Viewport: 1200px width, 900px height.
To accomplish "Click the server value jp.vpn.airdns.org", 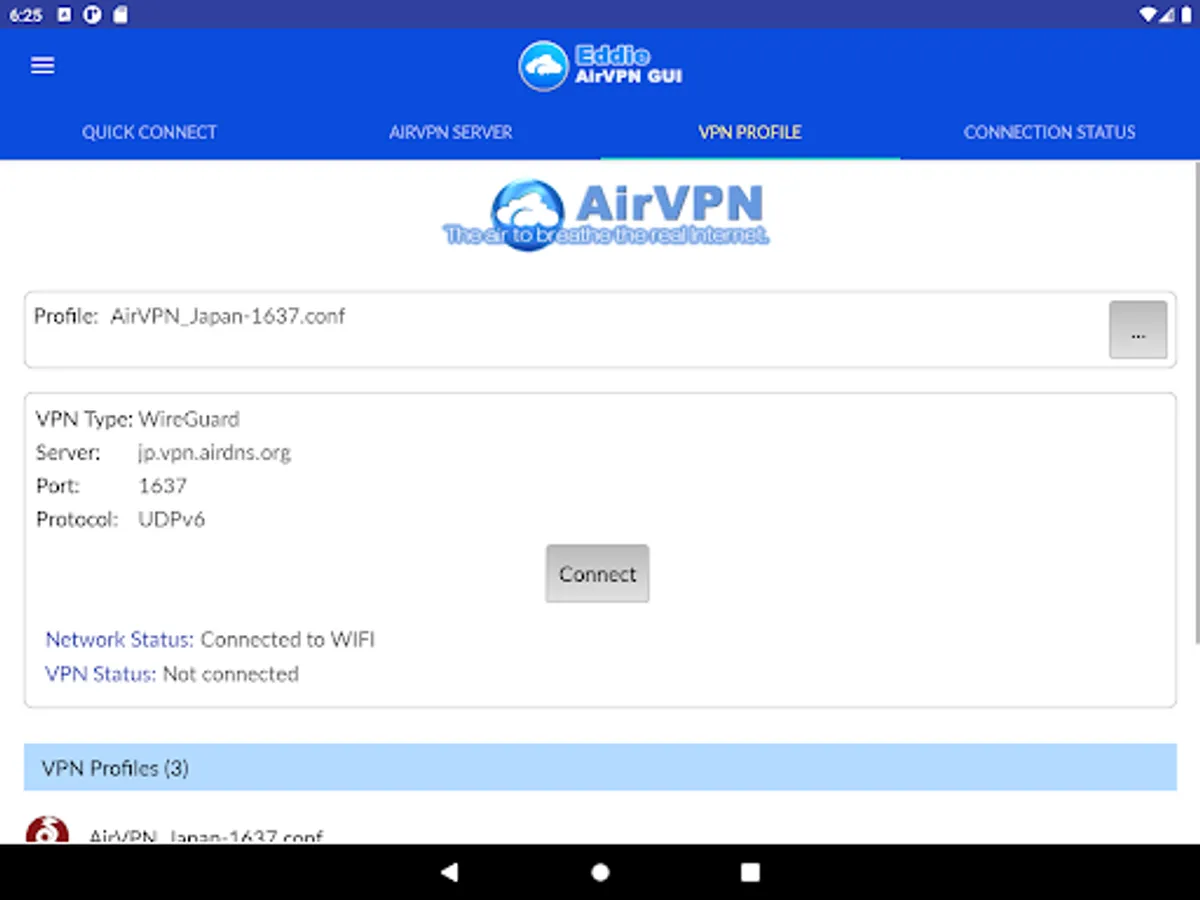I will click(214, 453).
